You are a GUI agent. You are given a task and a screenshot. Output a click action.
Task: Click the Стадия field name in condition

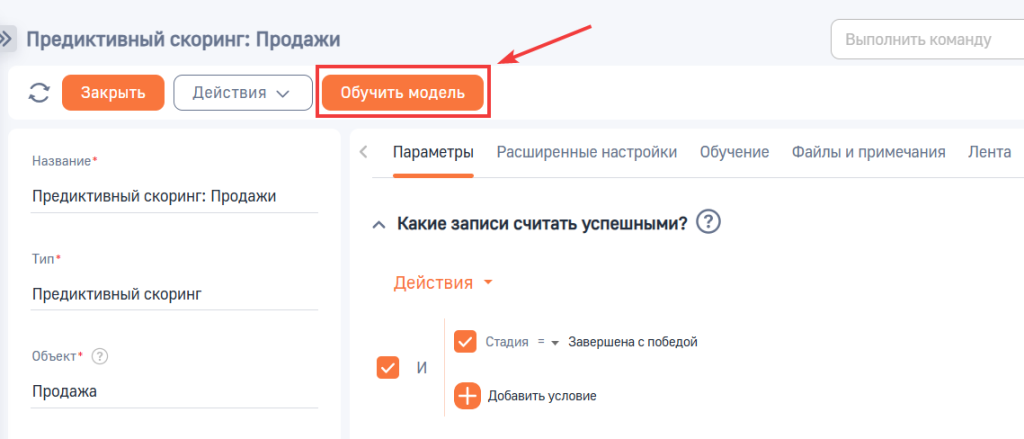click(507, 342)
